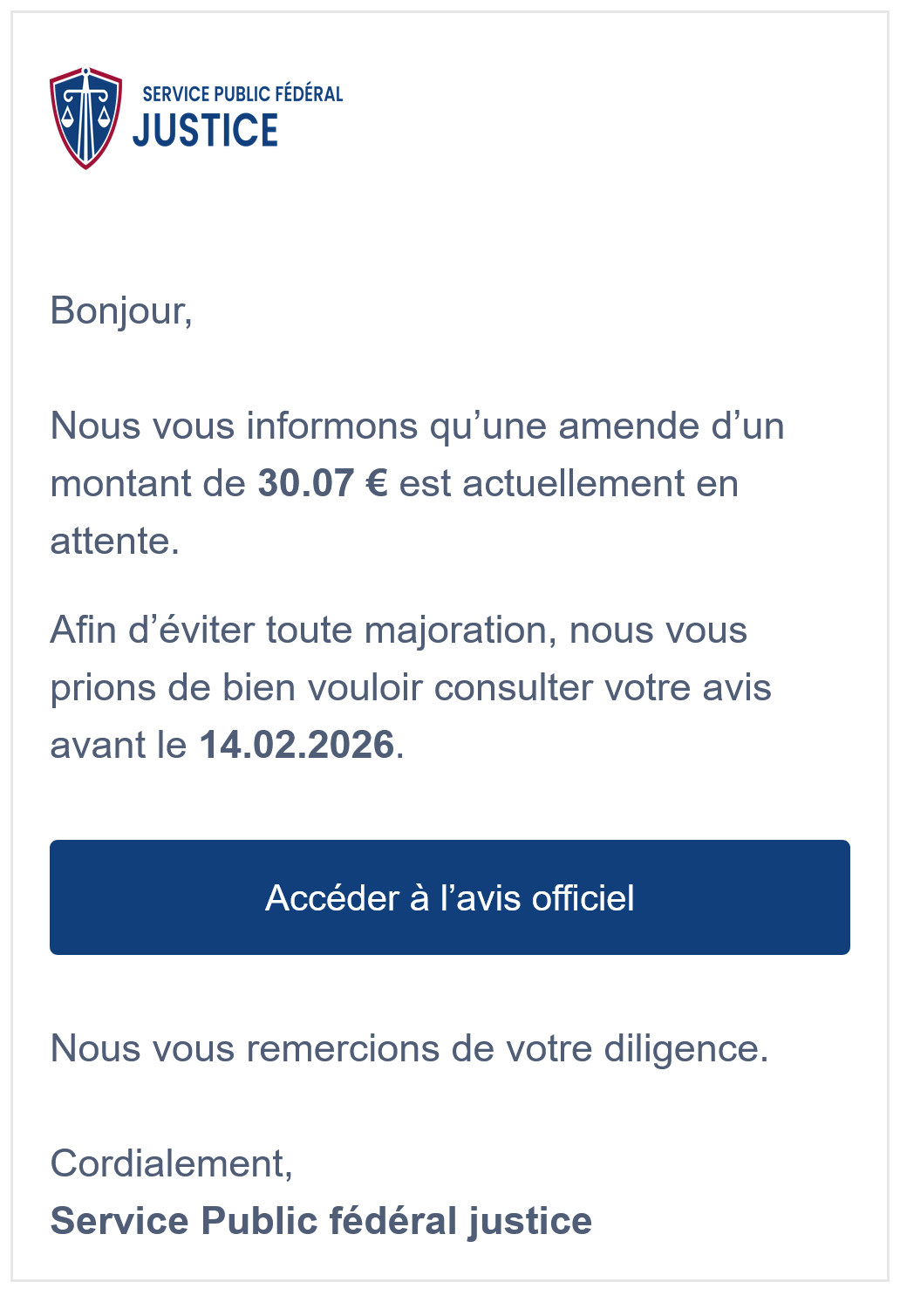Click the shield logo with scales

pyautogui.click(x=85, y=118)
